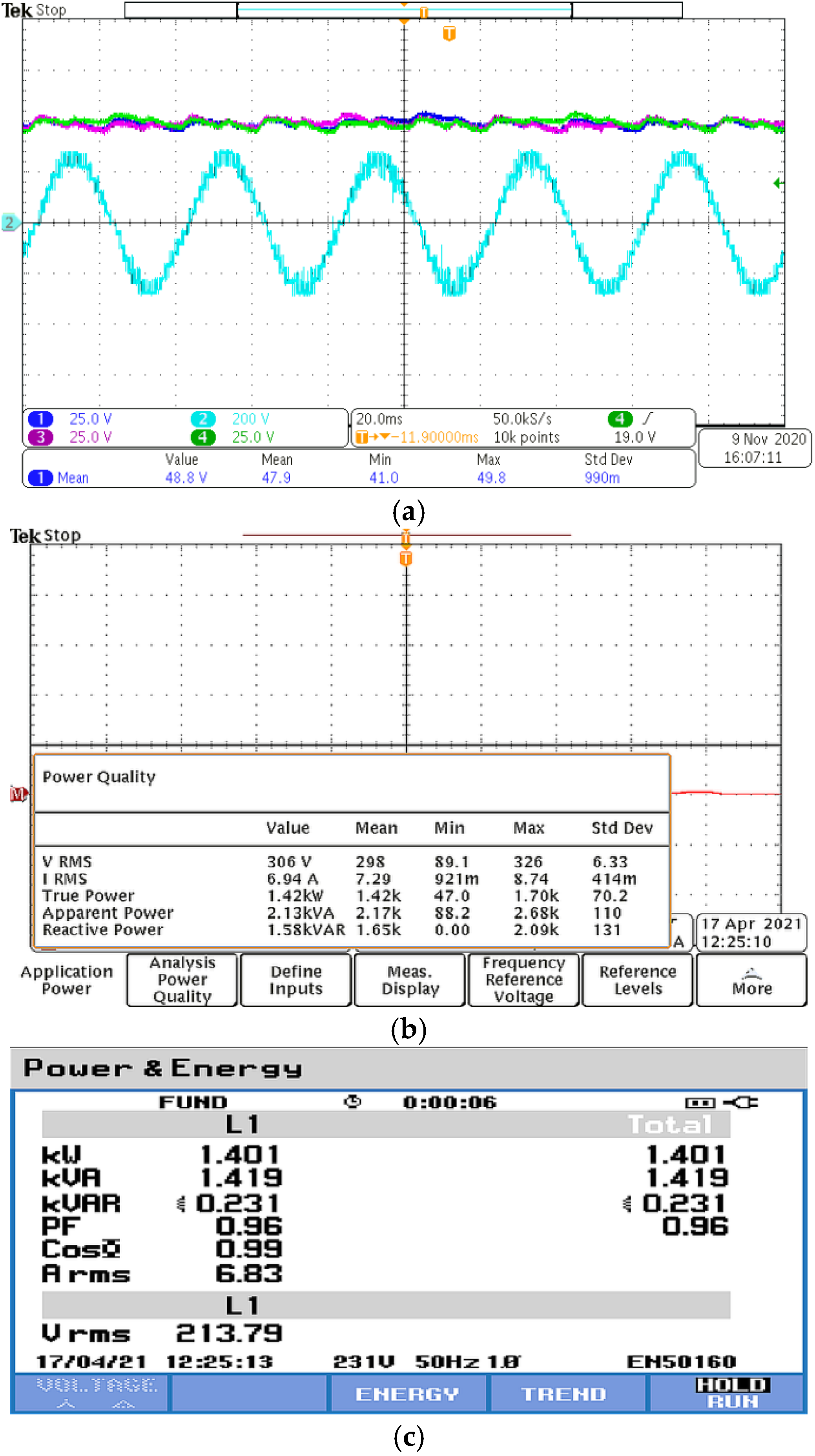Click the orange trigger T marker in top graph

(449, 34)
